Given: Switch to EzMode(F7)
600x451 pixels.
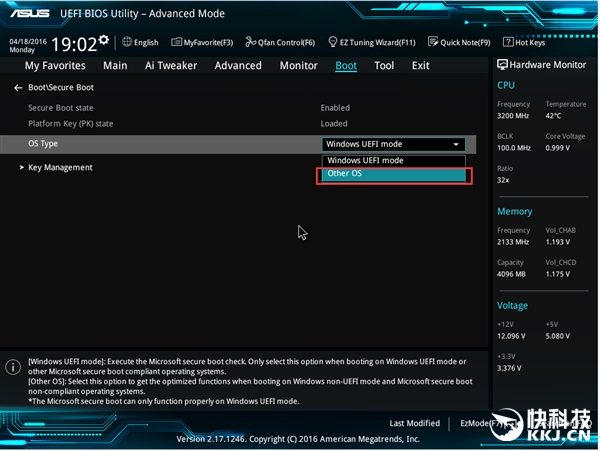Looking at the screenshot, I should point(478,423).
